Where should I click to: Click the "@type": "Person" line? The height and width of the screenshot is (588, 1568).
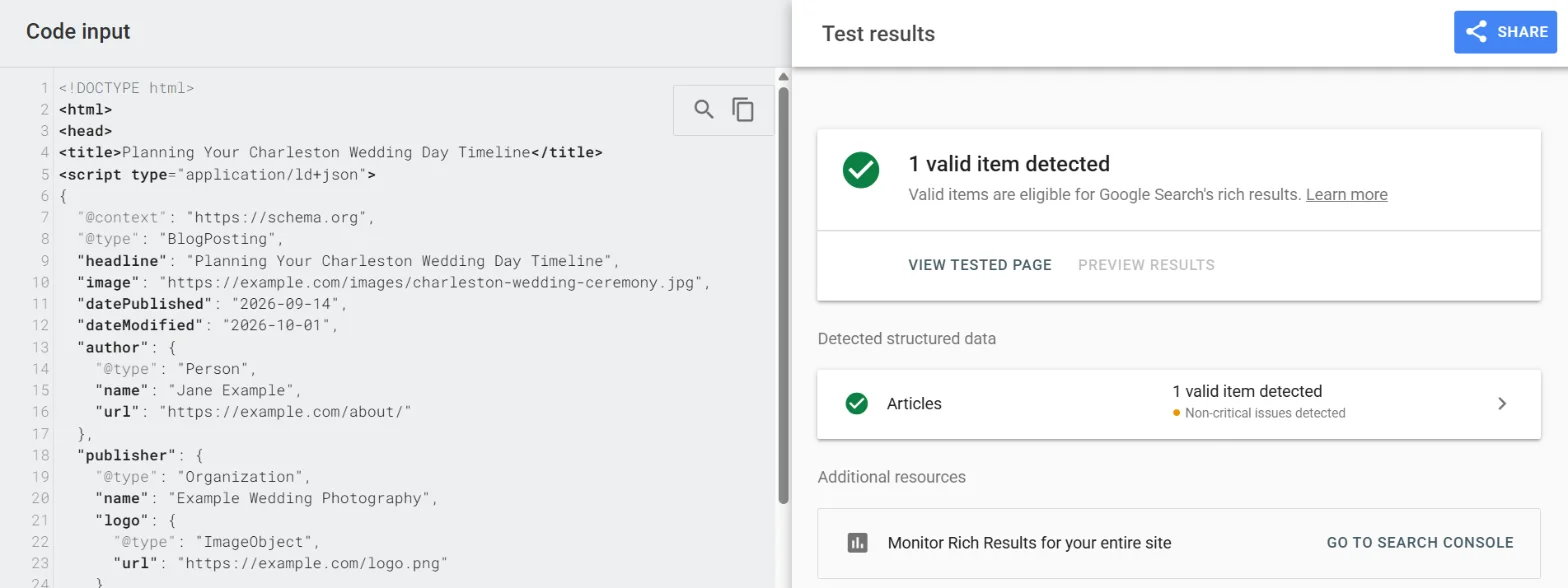[x=176, y=369]
